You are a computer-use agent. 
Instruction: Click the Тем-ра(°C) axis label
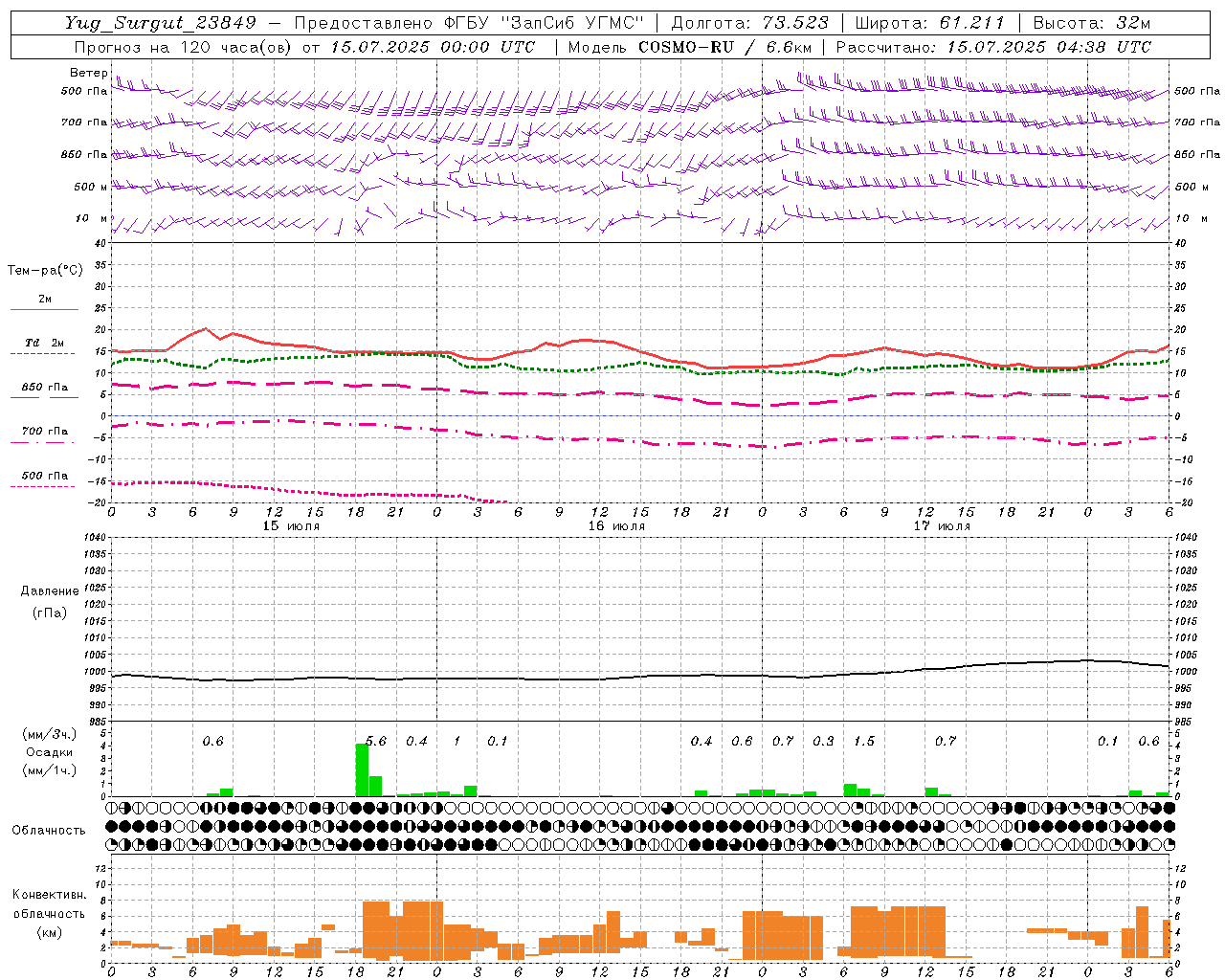pos(45,271)
